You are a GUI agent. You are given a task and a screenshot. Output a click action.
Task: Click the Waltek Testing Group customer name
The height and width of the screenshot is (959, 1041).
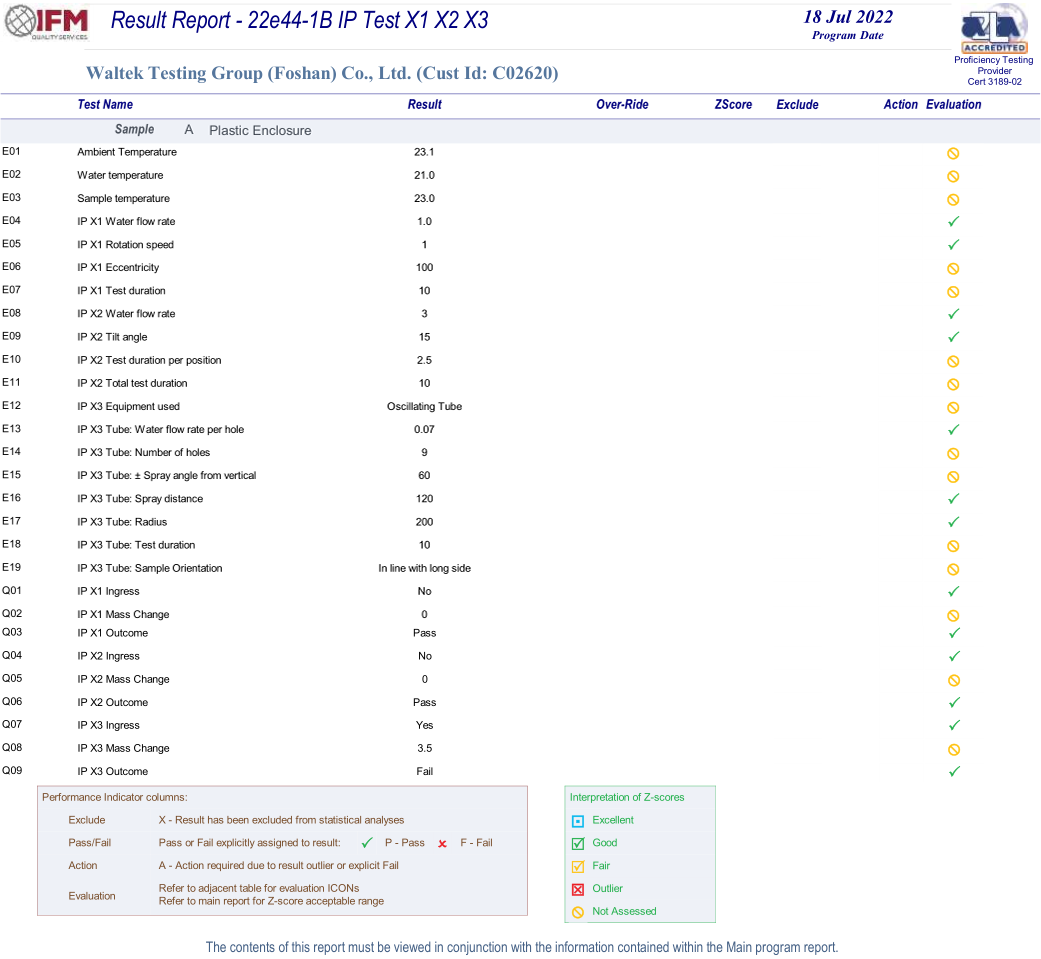click(322, 73)
